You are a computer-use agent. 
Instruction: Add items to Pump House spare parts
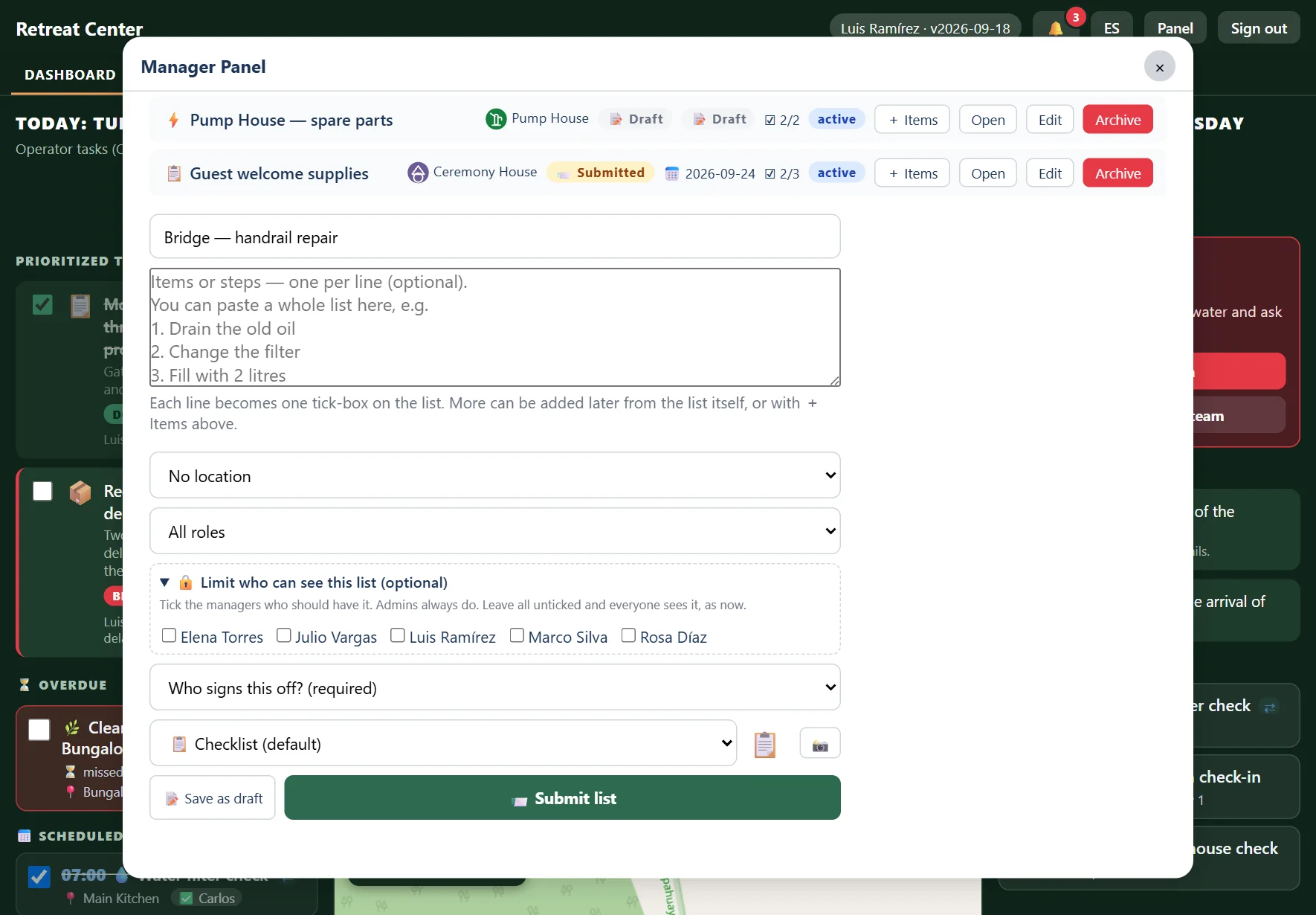pyautogui.click(x=912, y=120)
